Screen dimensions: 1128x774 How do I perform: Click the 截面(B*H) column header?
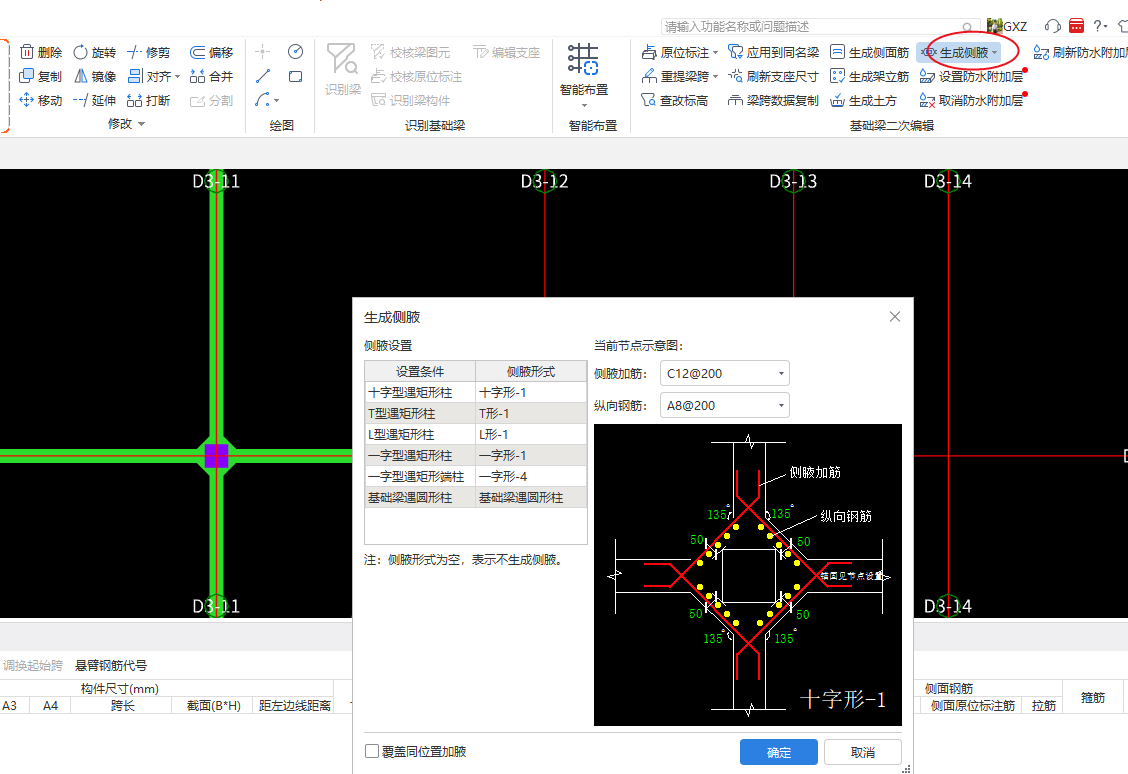(x=214, y=706)
